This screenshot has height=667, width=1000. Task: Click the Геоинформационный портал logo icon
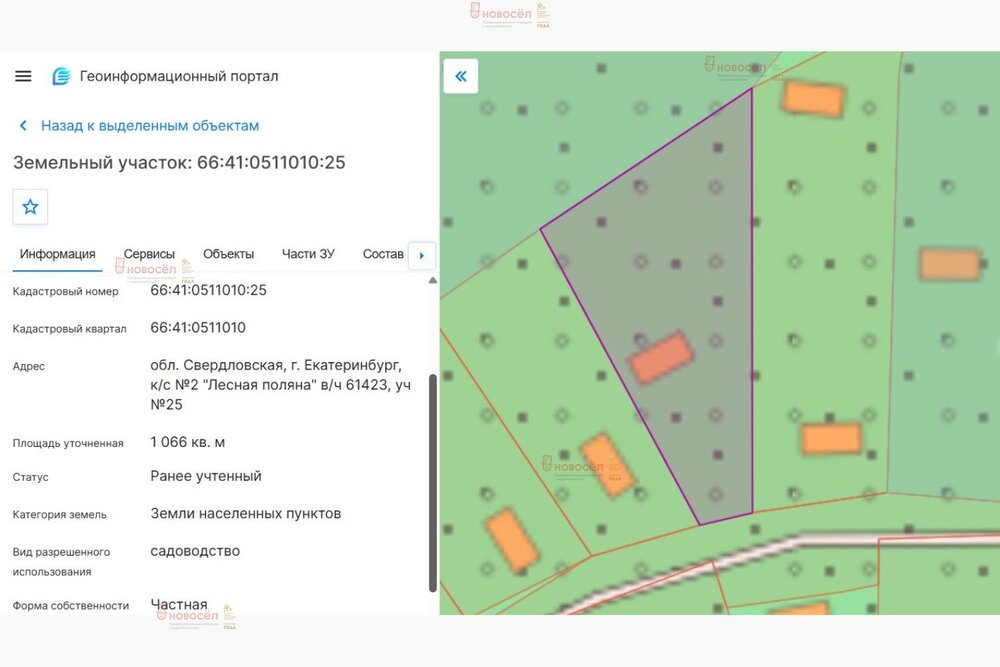(61, 77)
